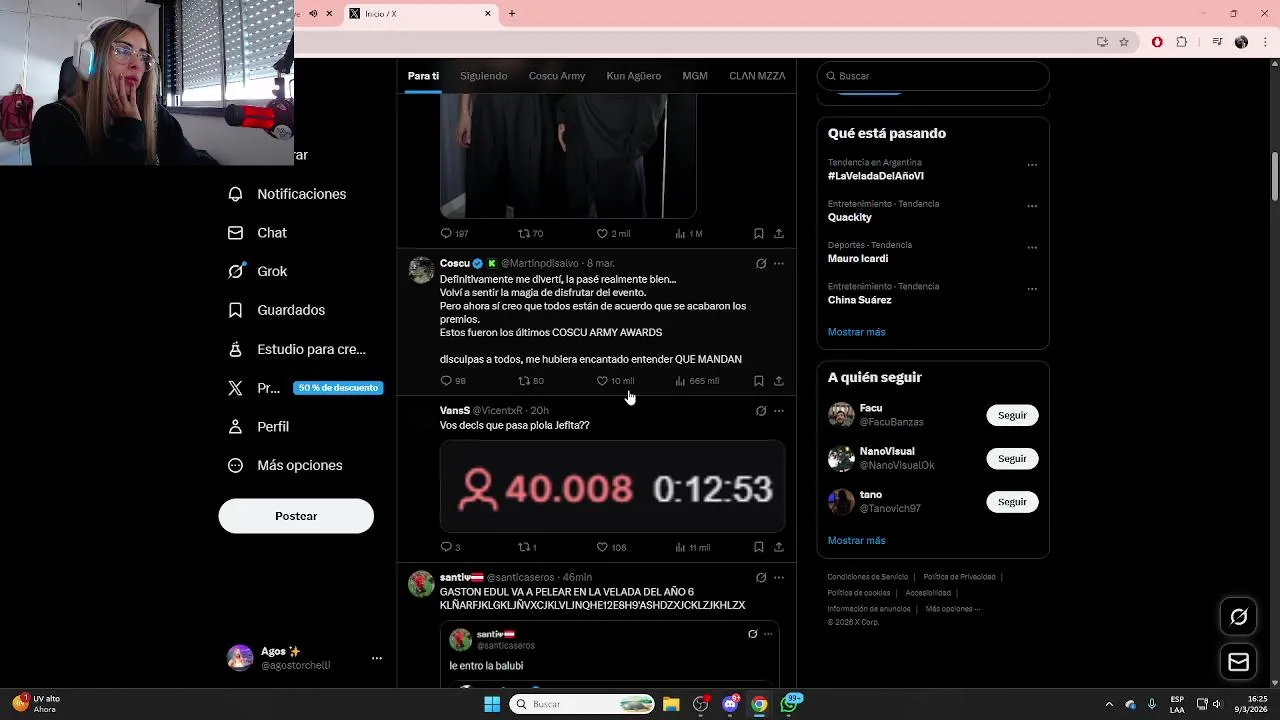Share Coscu's post

779,381
